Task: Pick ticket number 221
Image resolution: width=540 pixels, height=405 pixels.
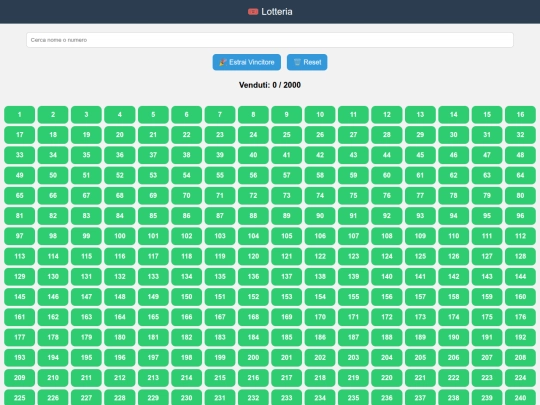Action: 420,378
